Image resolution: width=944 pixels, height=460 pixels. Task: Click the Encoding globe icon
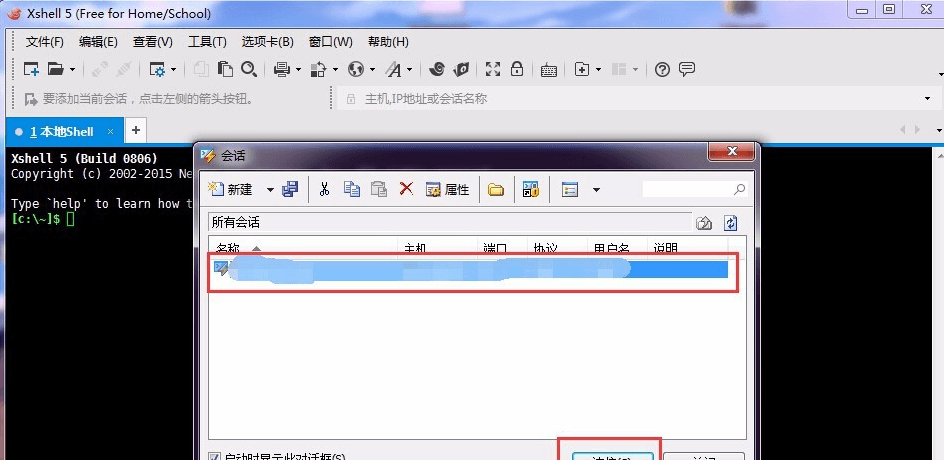[356, 69]
